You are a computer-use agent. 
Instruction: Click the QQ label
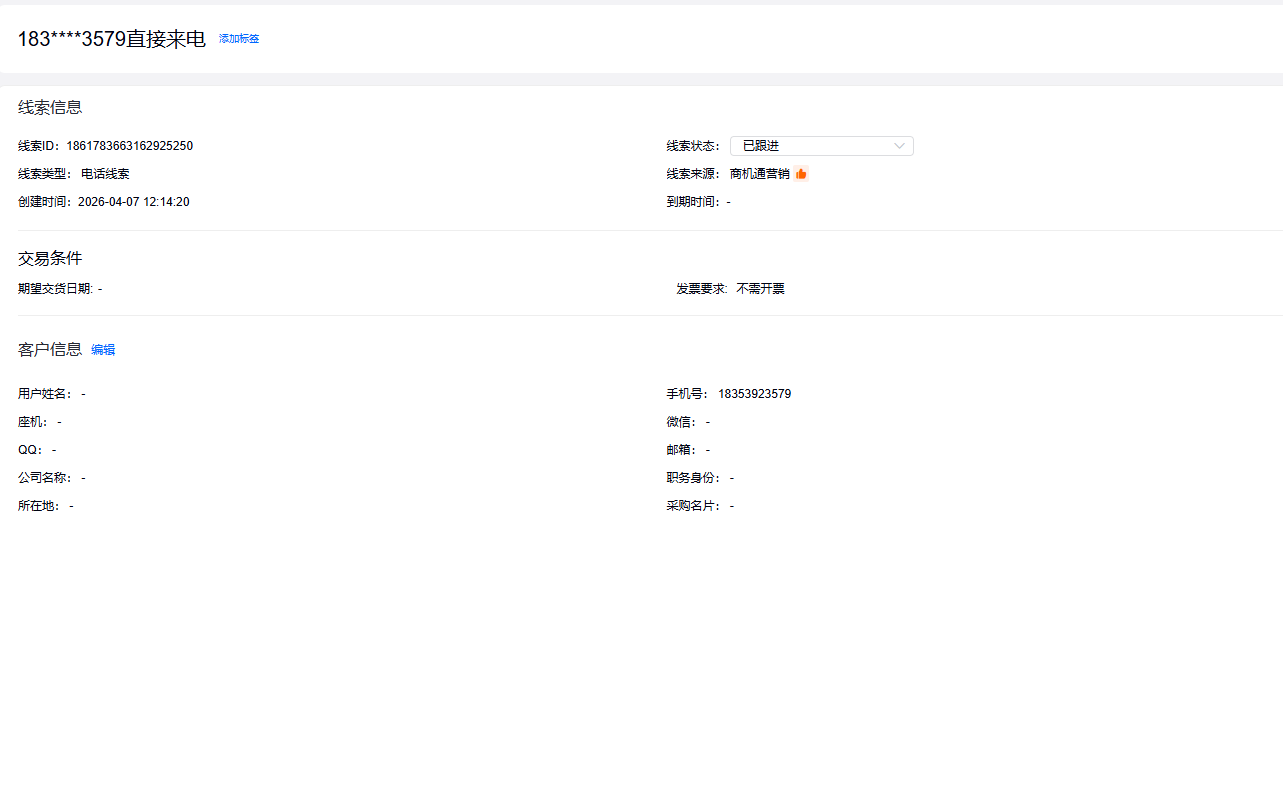tap(31, 450)
